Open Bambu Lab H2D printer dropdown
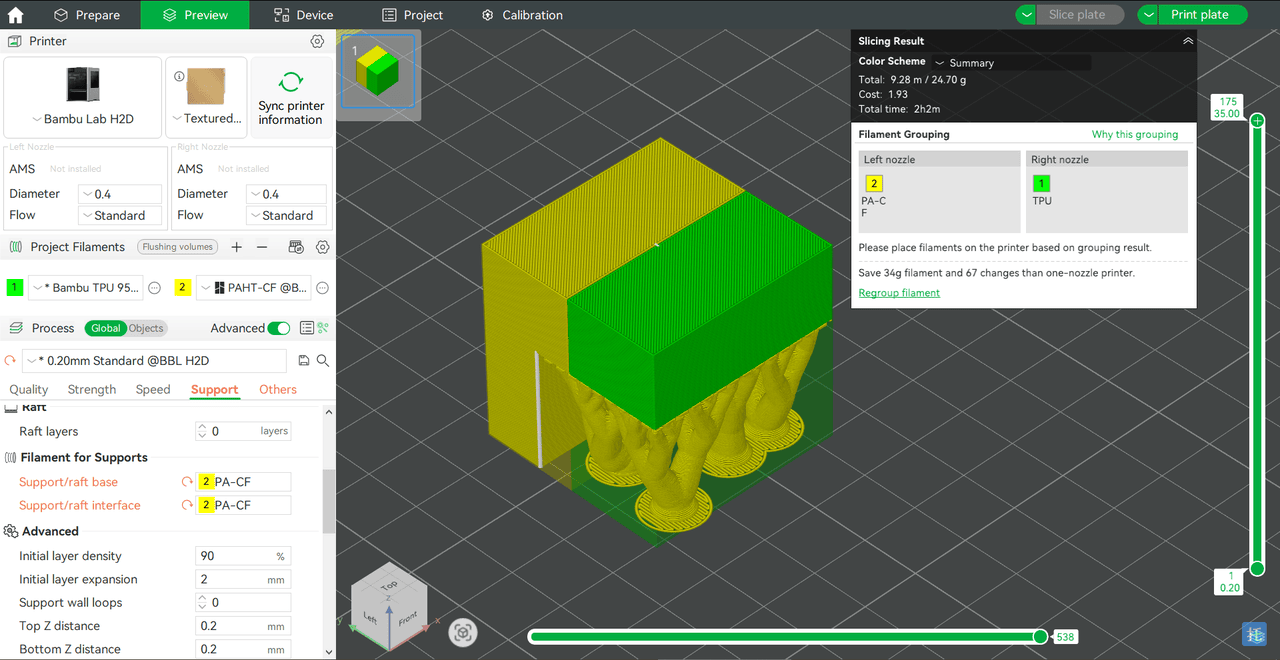This screenshot has width=1280, height=660. pyautogui.click(x=83, y=119)
